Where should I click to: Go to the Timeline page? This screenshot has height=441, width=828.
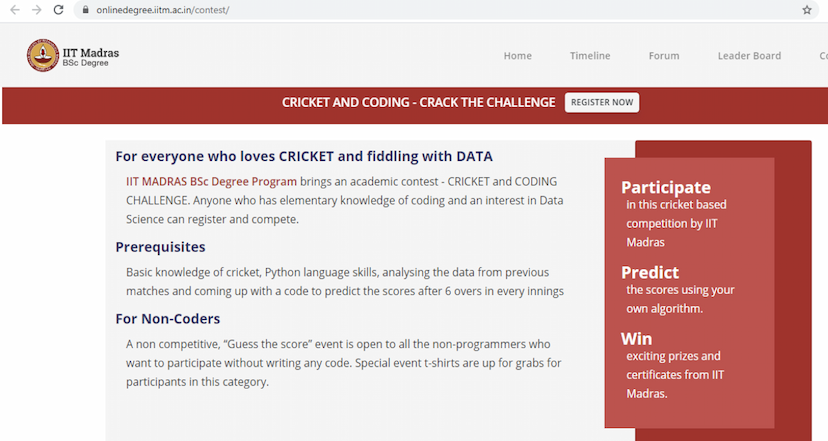coord(590,56)
